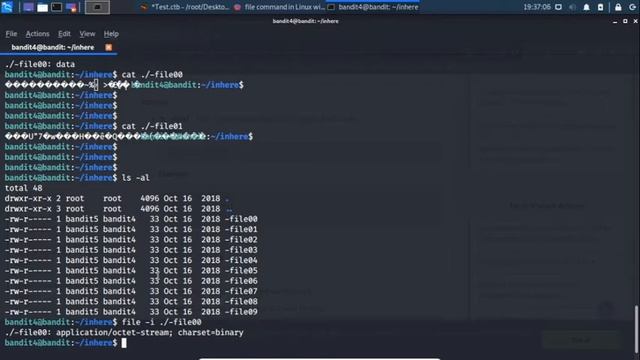Maximize the terminal window
Image resolution: width=640 pixels, height=360 pixels.
pos(625,21)
